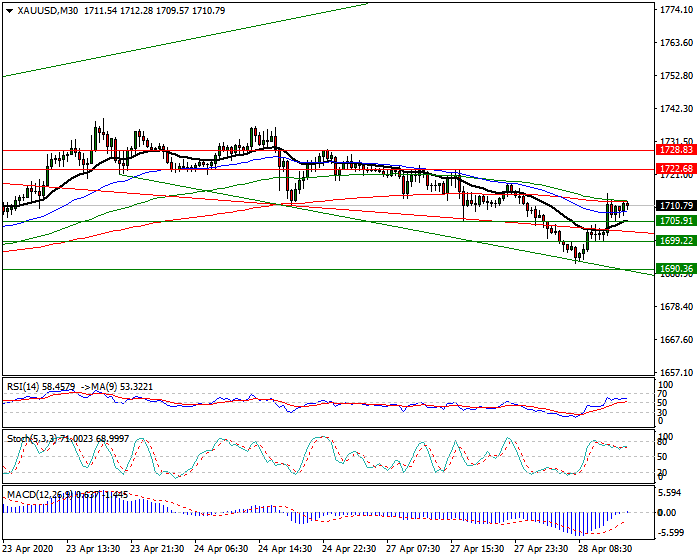This screenshot has height=560, width=700.
Task: Select the 24 Apr 06:30 time axis label
Action: click(x=221, y=549)
